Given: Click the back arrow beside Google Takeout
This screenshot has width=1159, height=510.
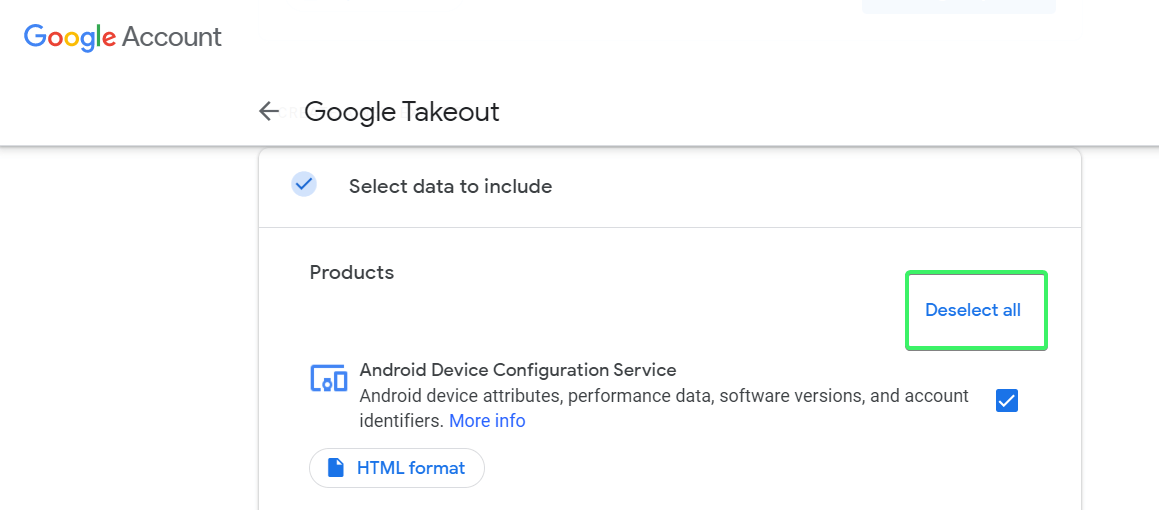Looking at the screenshot, I should [x=268, y=111].
